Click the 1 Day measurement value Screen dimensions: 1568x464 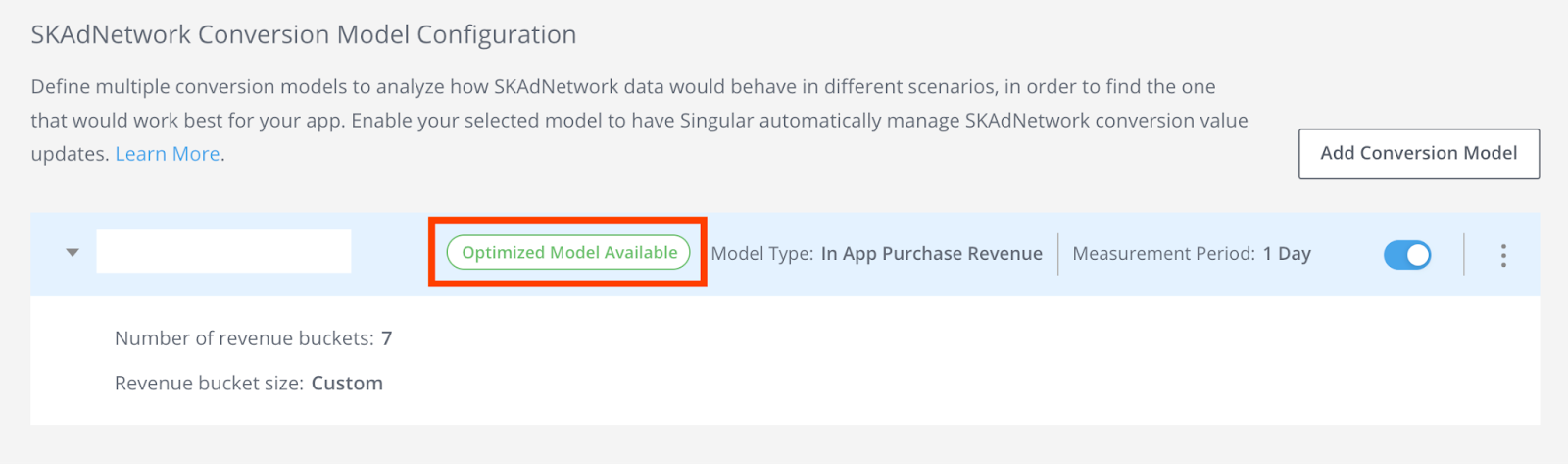(1286, 254)
